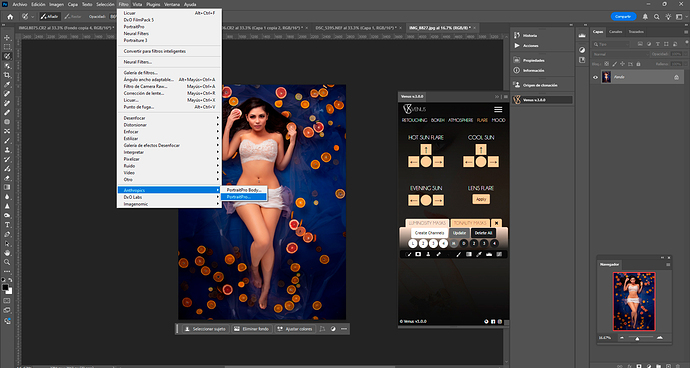The height and width of the screenshot is (368, 690).
Task: Click Evening Sun left arrow
Action: [x=414, y=200]
